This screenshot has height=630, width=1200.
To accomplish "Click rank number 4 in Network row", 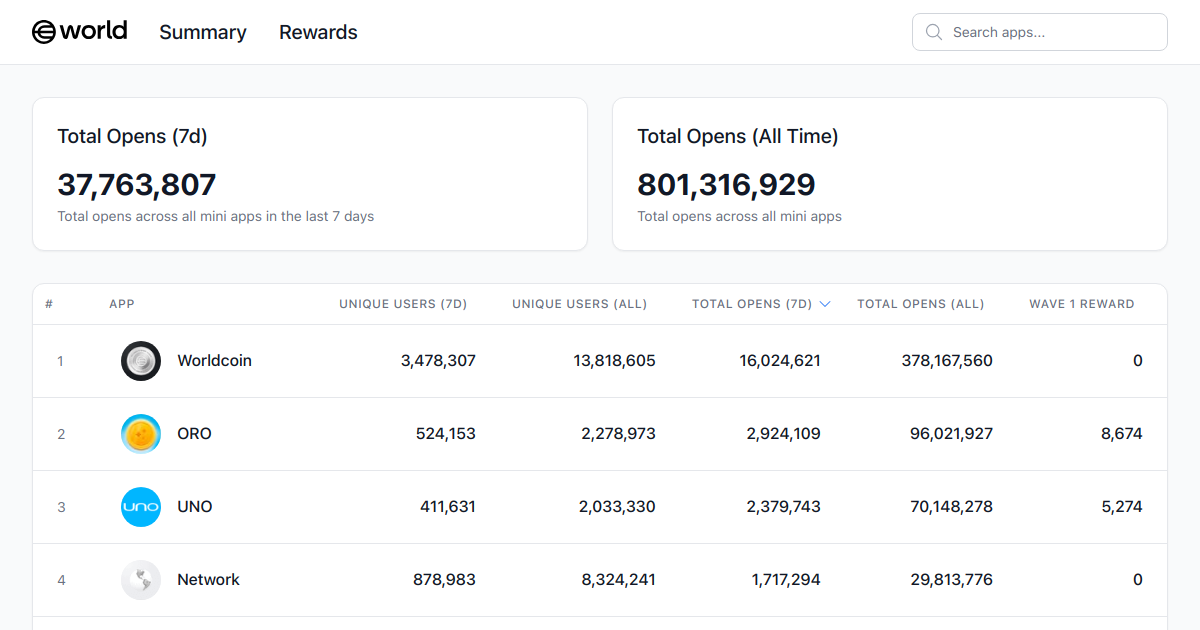I will pyautogui.click(x=61, y=580).
